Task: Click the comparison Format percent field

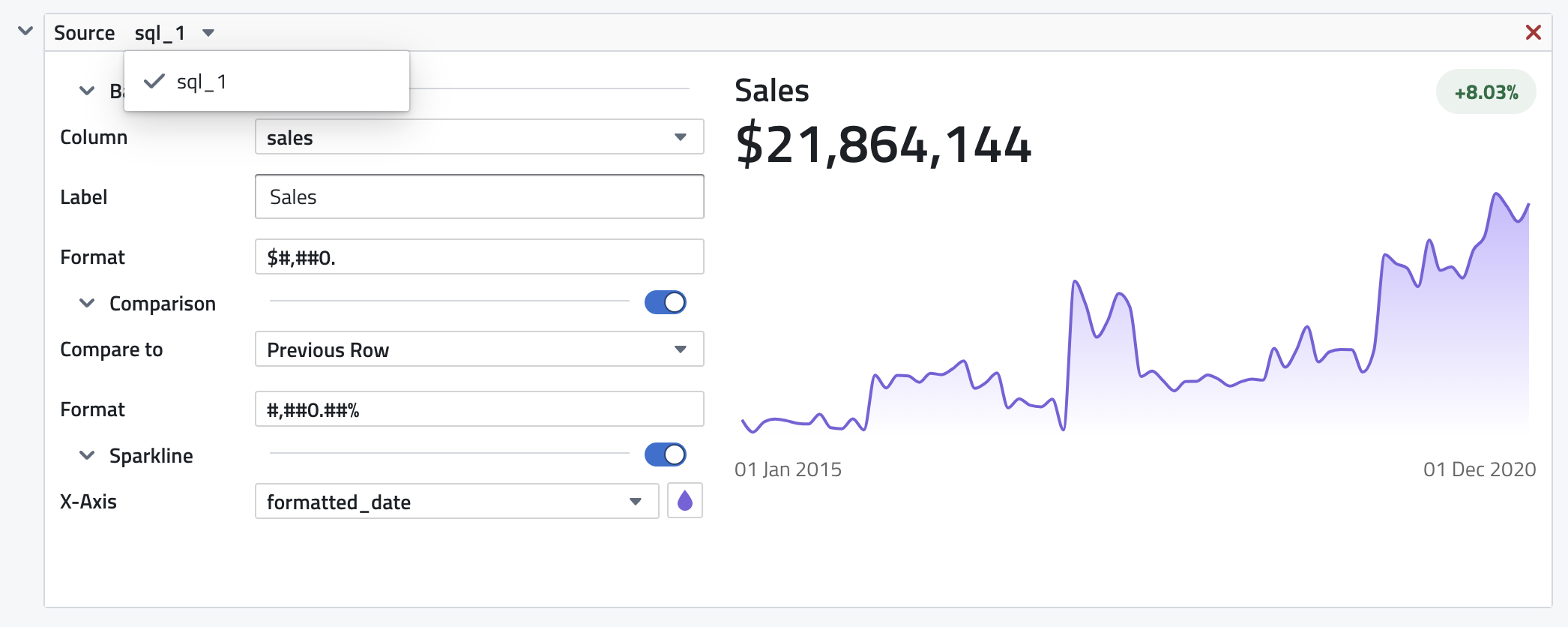Action: click(x=479, y=409)
